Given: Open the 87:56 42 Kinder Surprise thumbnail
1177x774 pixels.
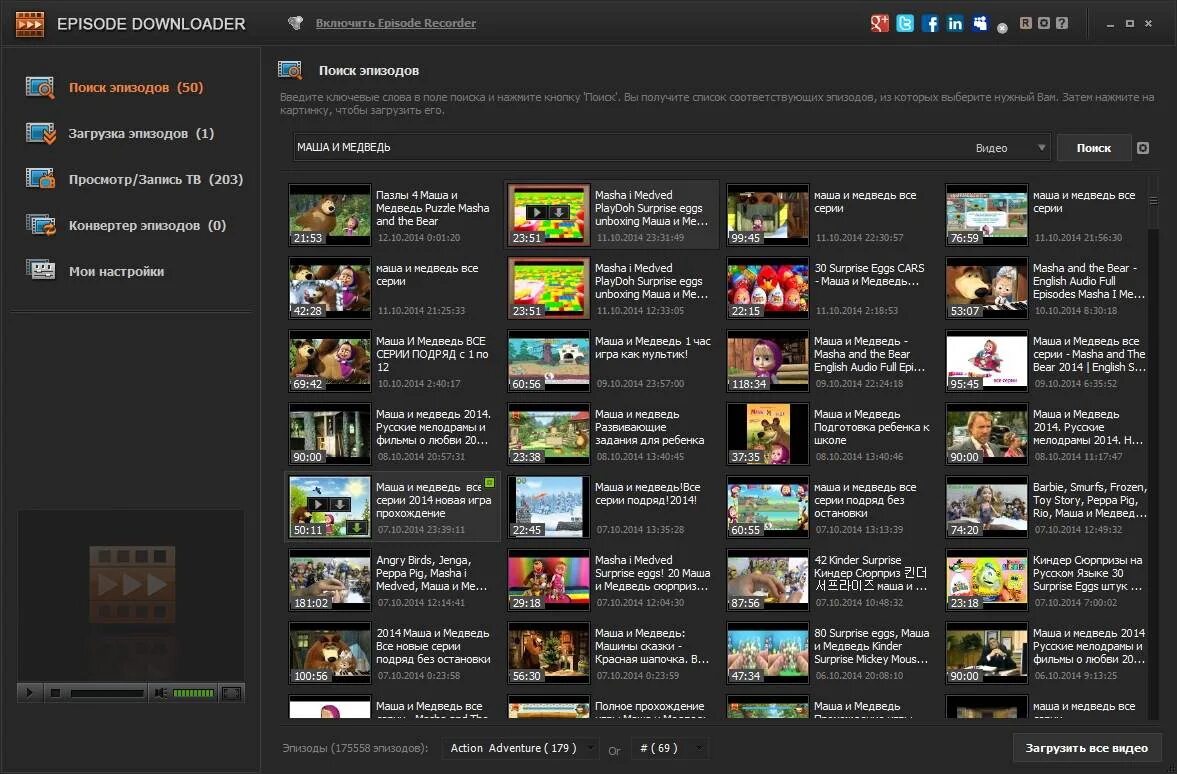Looking at the screenshot, I should click(x=768, y=580).
